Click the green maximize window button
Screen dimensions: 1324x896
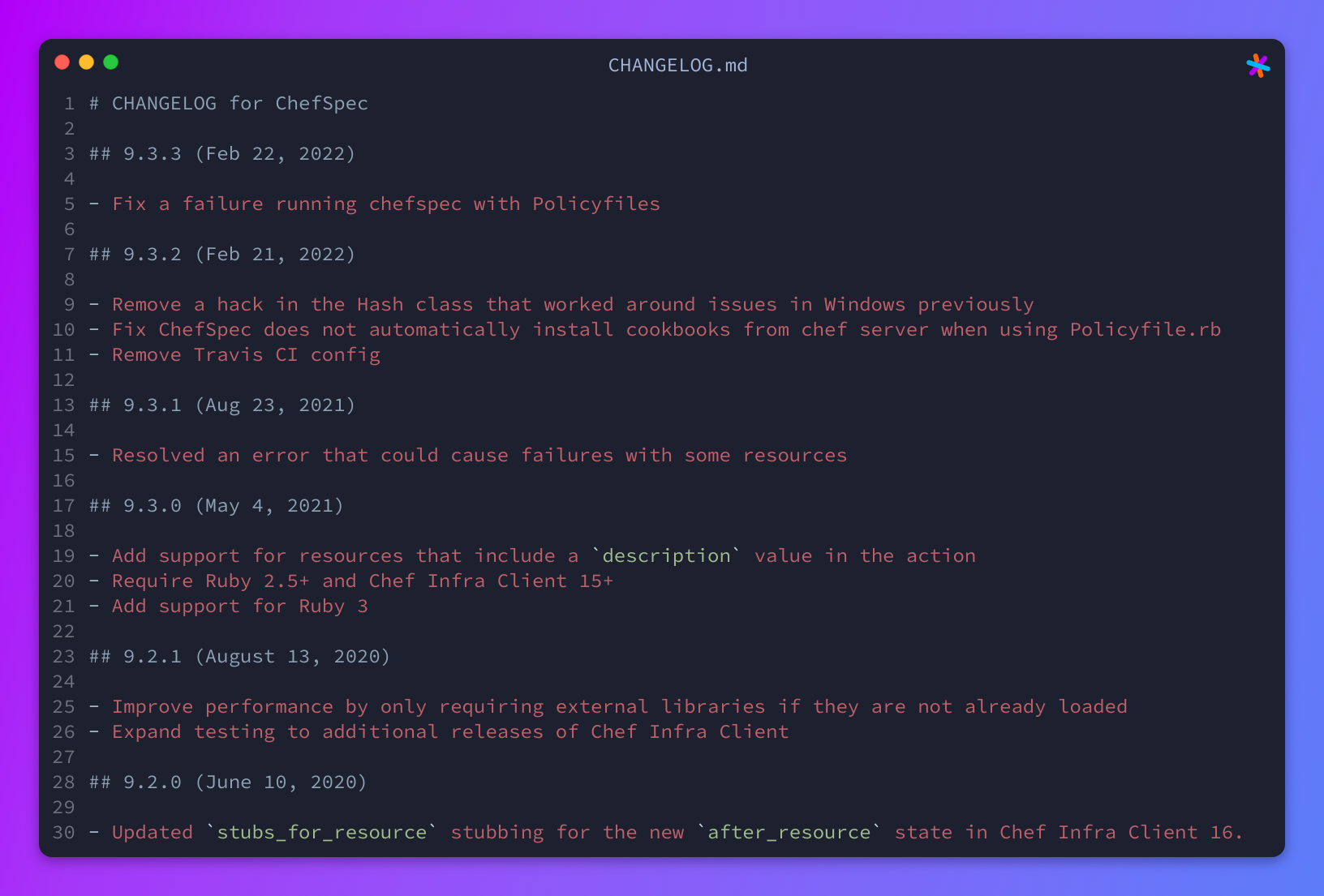(x=111, y=62)
